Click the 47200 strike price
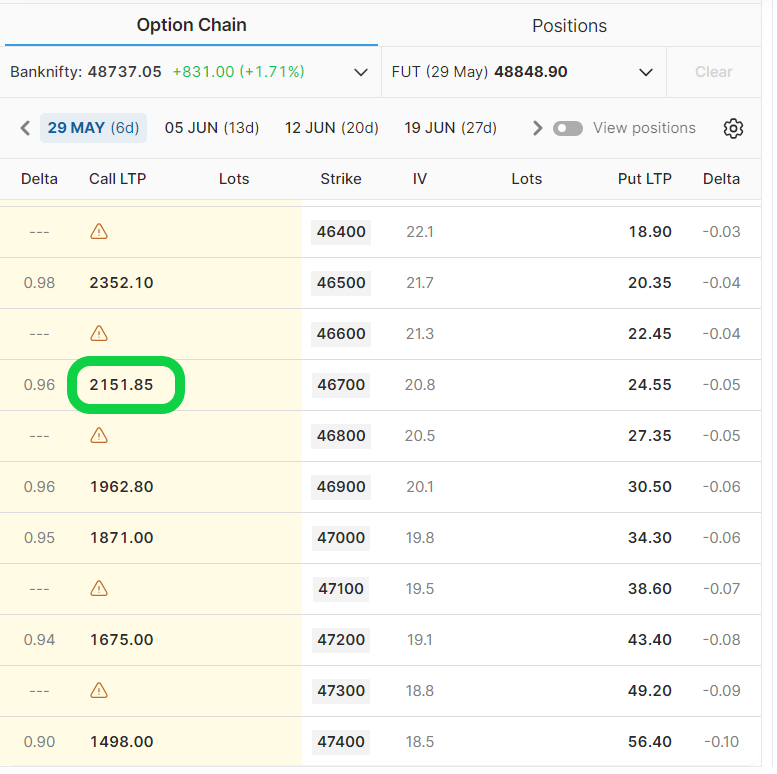The width and height of the screenshot is (777, 774). pyautogui.click(x=341, y=640)
